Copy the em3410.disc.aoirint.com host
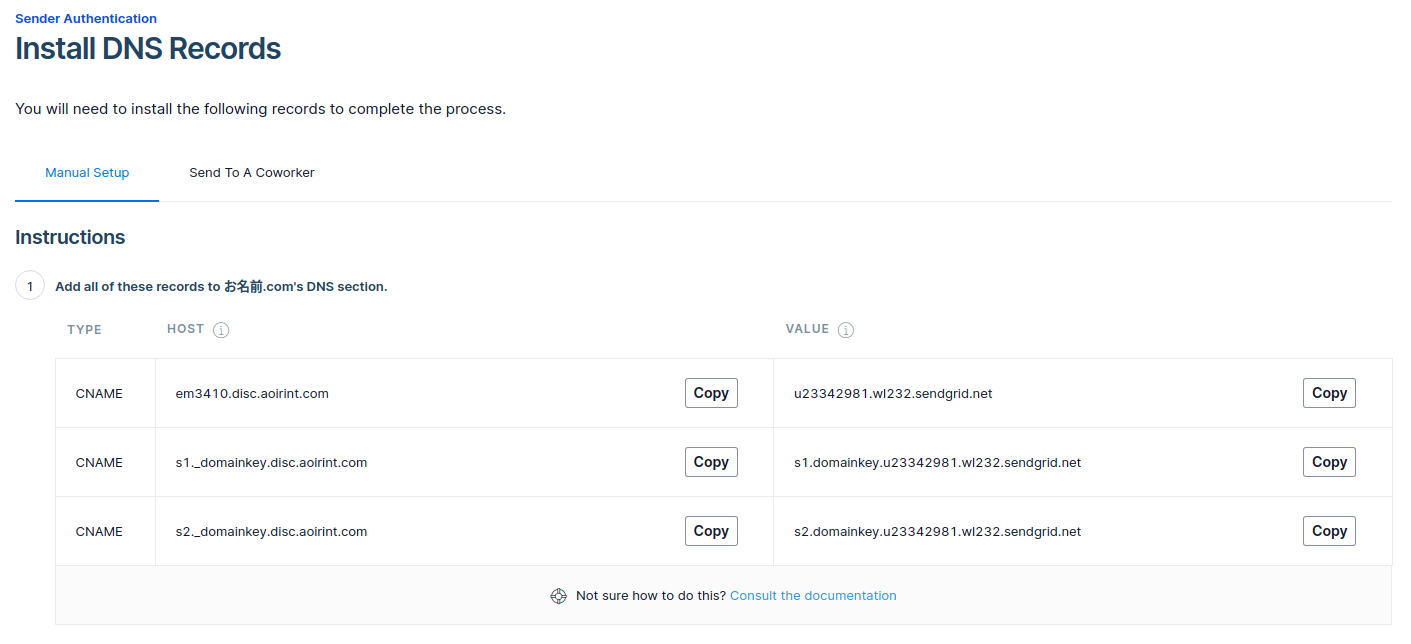The image size is (1411, 644). pyautogui.click(x=711, y=393)
